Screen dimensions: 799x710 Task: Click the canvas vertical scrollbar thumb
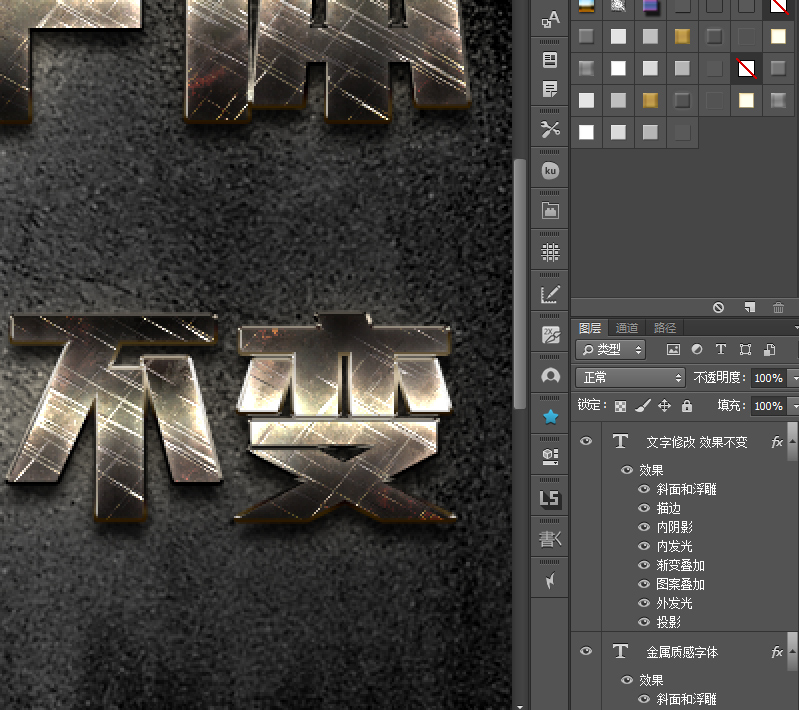(519, 284)
